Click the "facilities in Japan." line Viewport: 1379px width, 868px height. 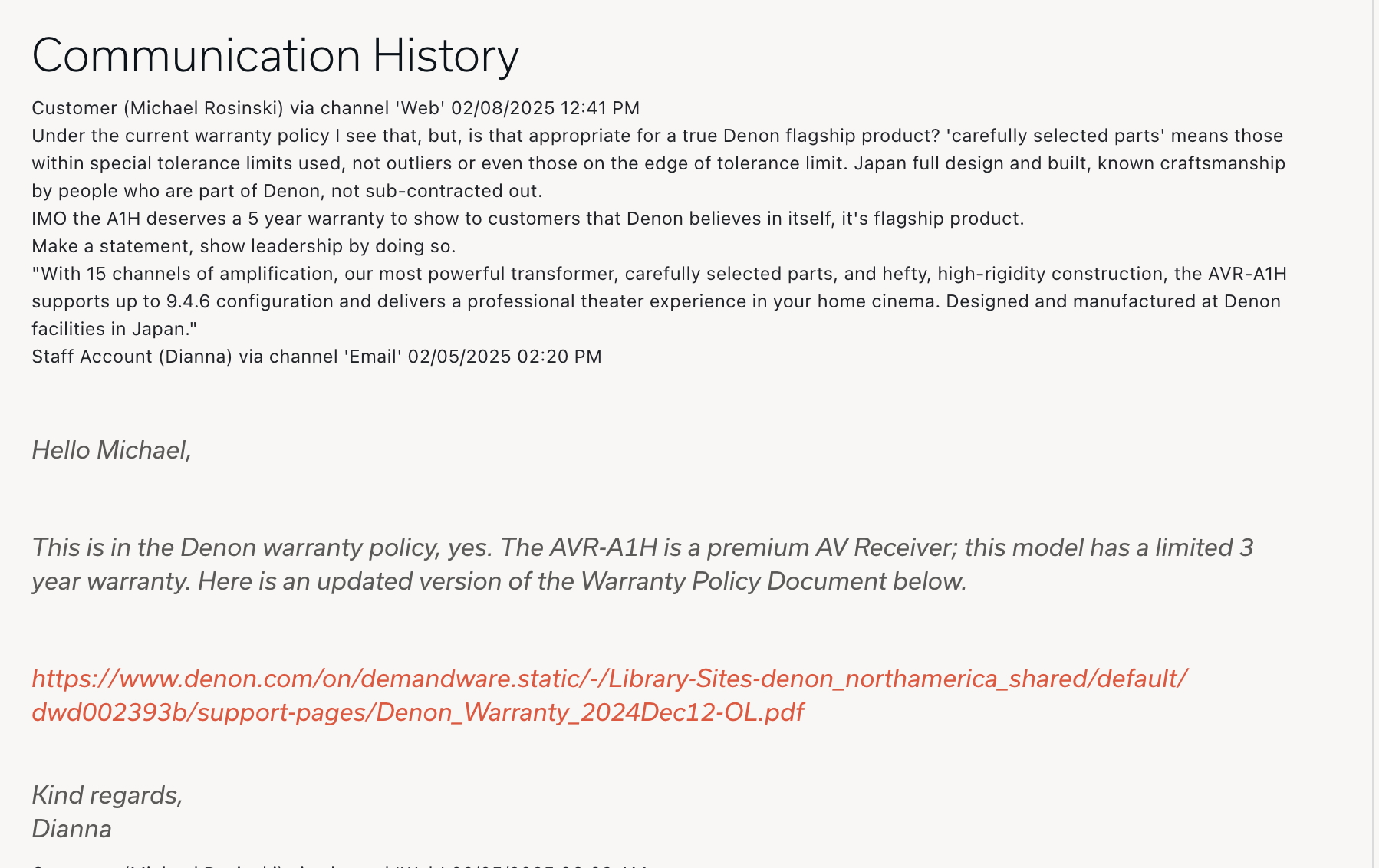click(x=114, y=329)
